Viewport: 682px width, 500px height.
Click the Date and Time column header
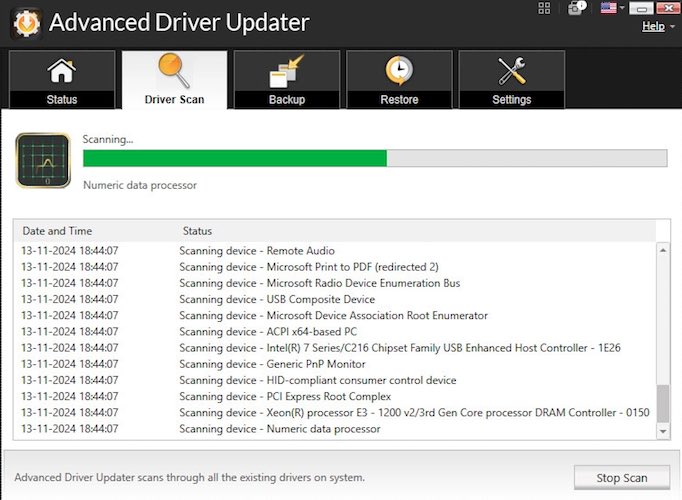57,231
